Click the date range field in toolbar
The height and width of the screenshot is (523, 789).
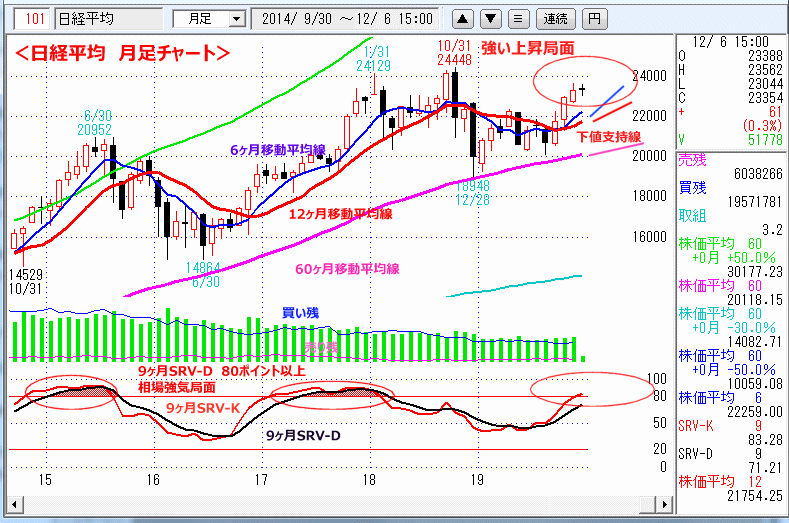347,19
